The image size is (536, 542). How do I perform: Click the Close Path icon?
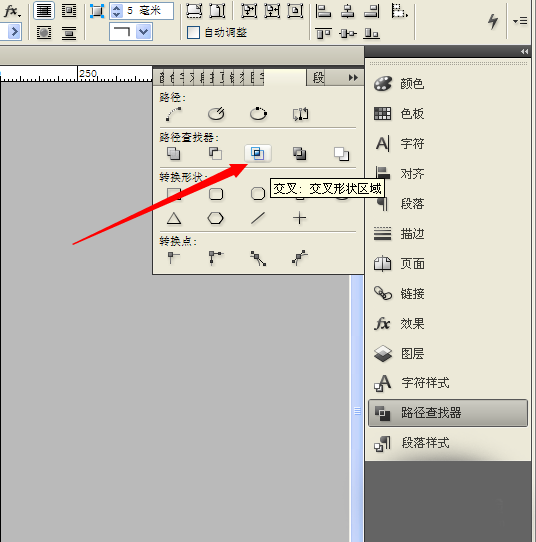(258, 114)
